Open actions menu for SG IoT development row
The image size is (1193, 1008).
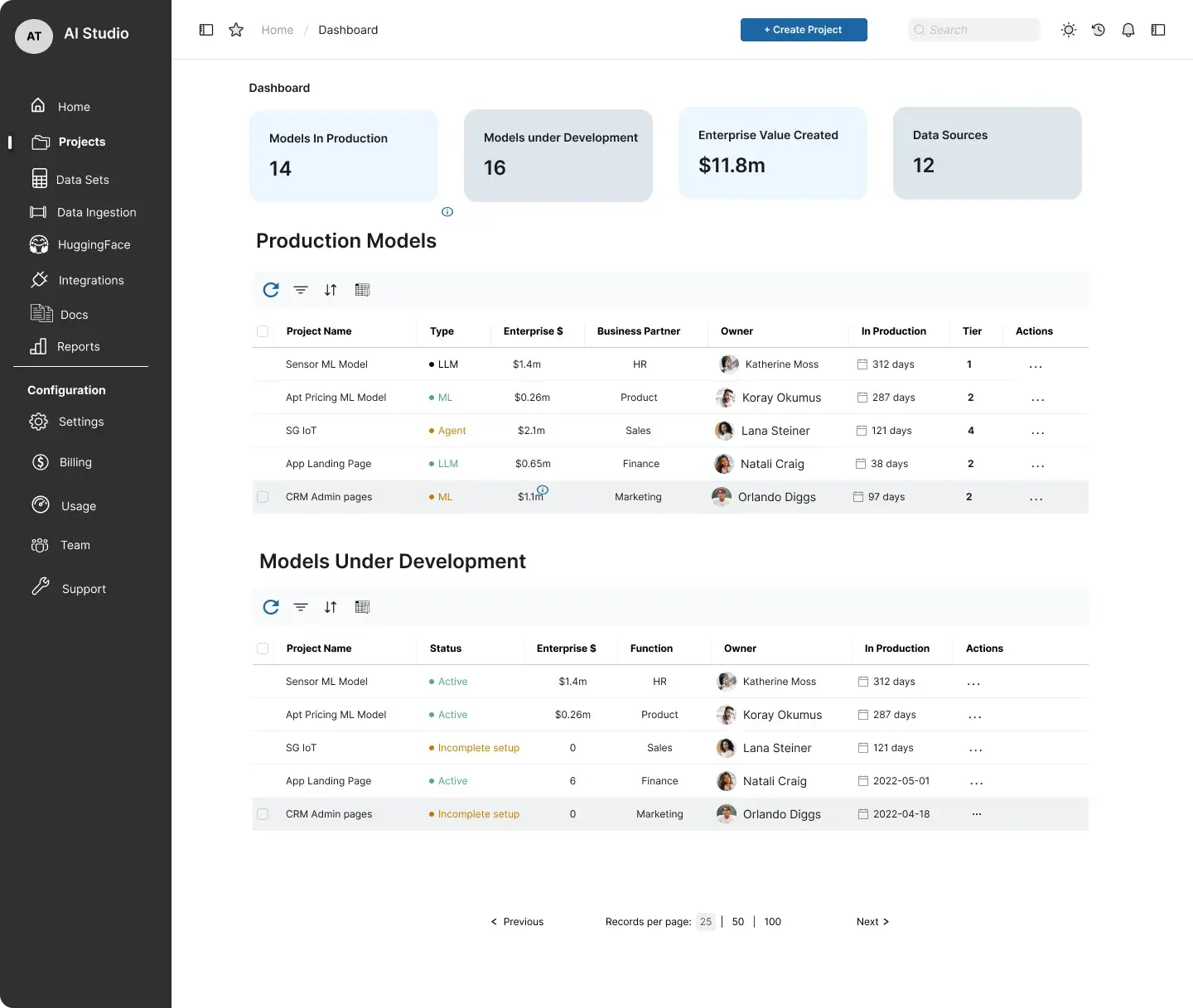click(x=976, y=749)
